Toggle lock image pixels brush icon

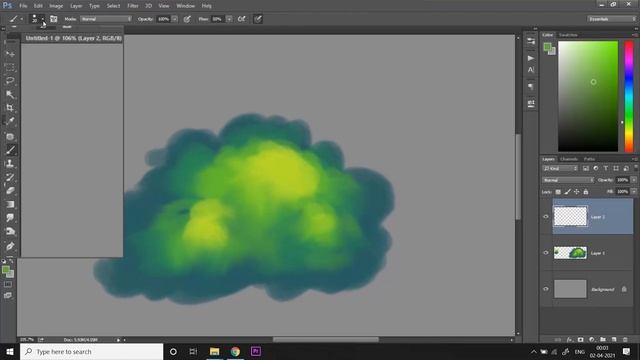point(567,192)
